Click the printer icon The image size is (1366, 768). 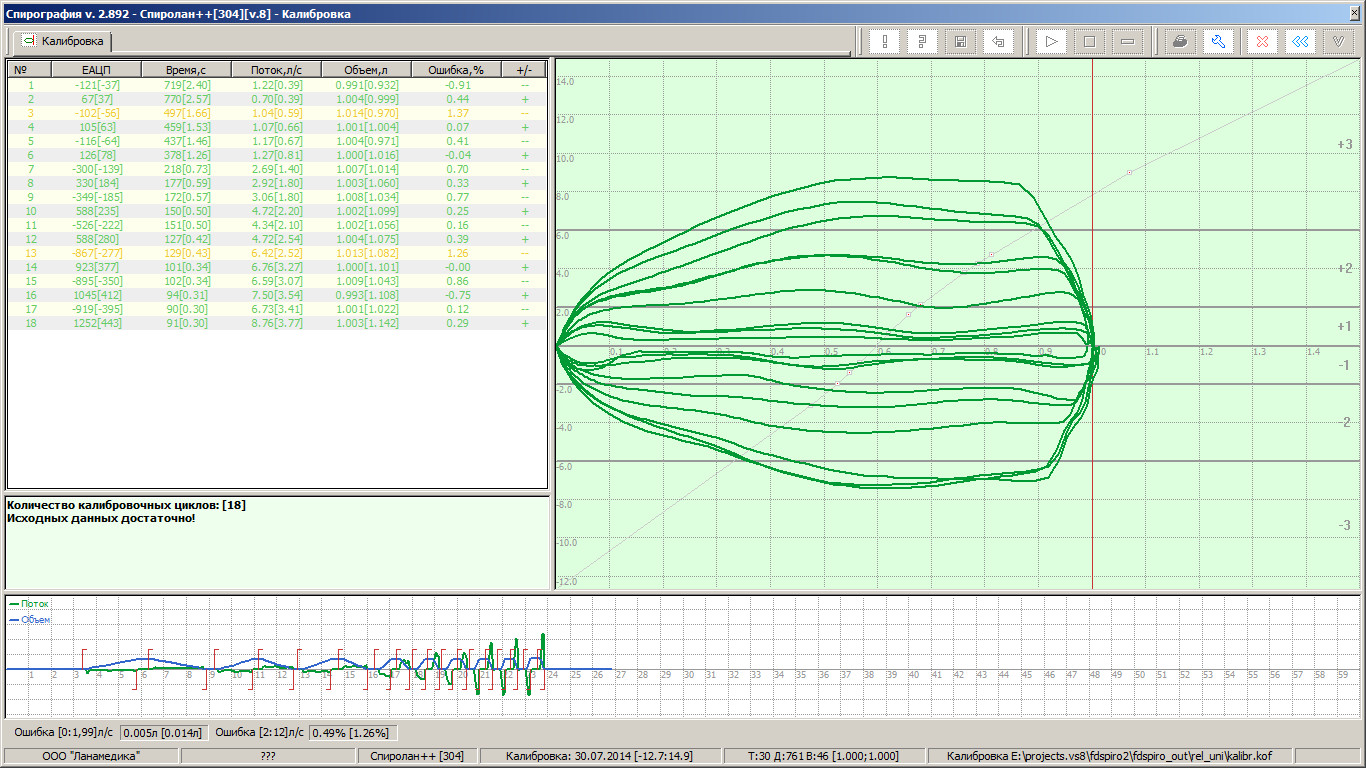pyautogui.click(x=1180, y=42)
